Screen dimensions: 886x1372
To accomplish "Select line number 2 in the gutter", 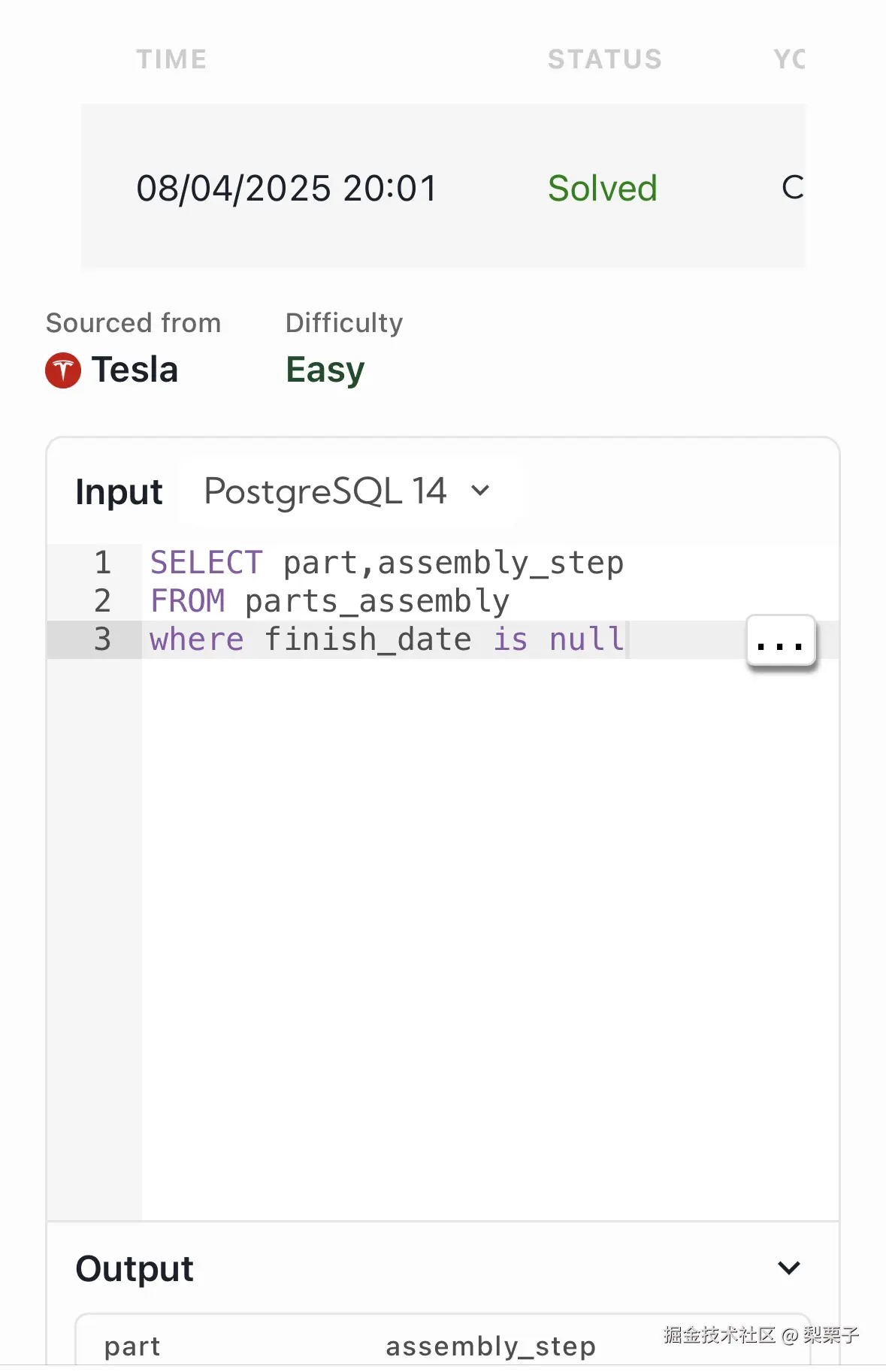I will (102, 601).
